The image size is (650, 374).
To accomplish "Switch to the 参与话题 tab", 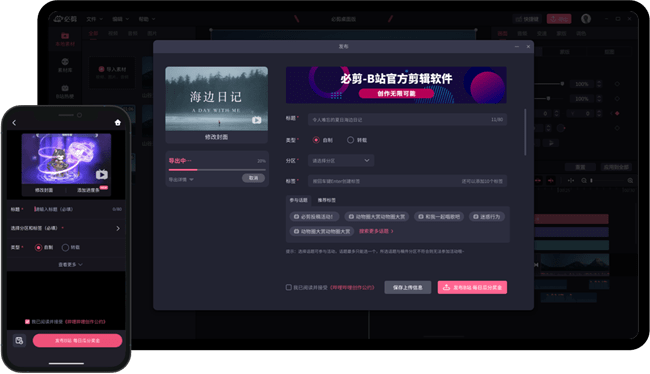I will (x=298, y=200).
